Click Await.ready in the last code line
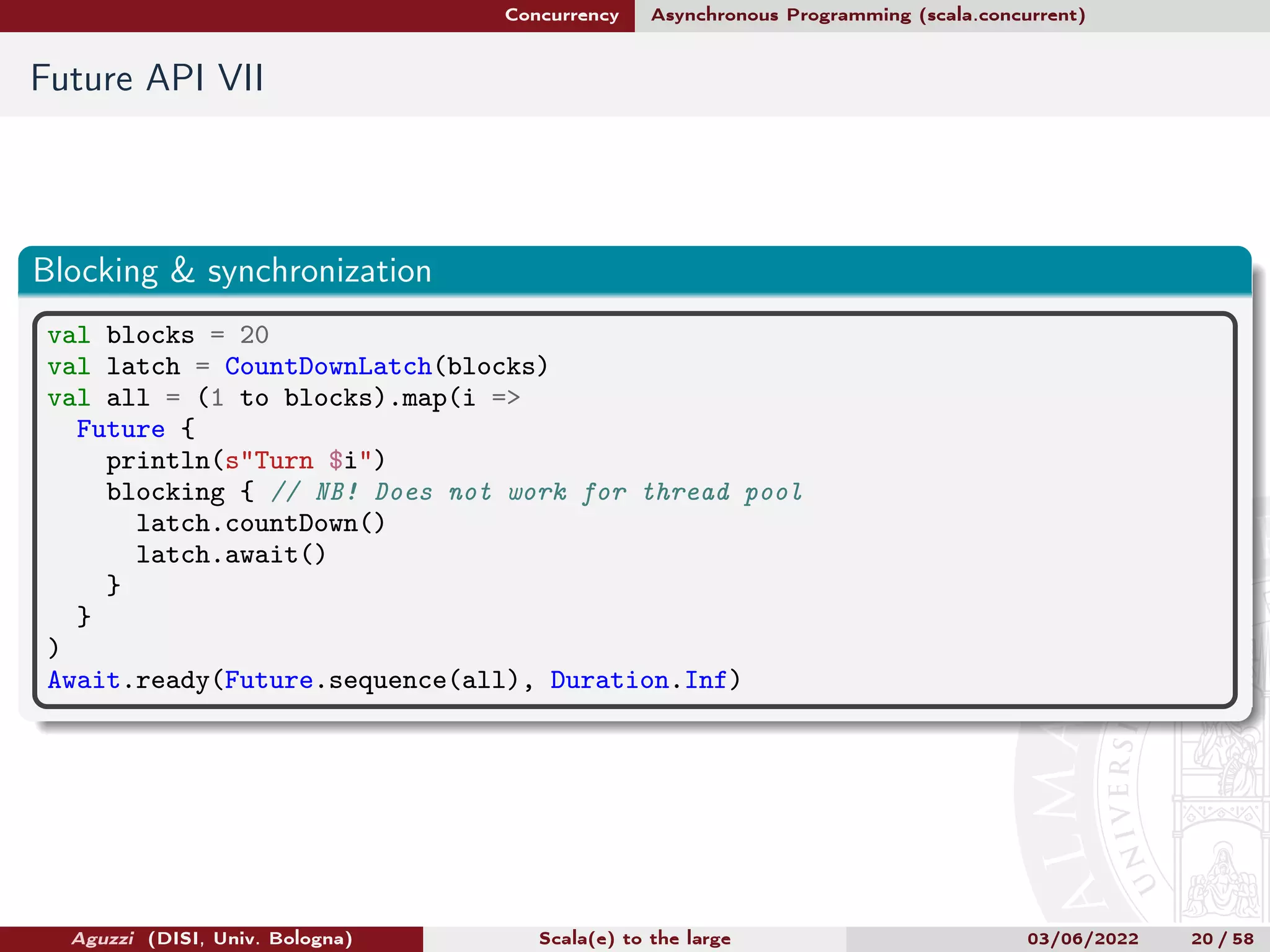Screen dimensions: 1270x952 coord(128,680)
